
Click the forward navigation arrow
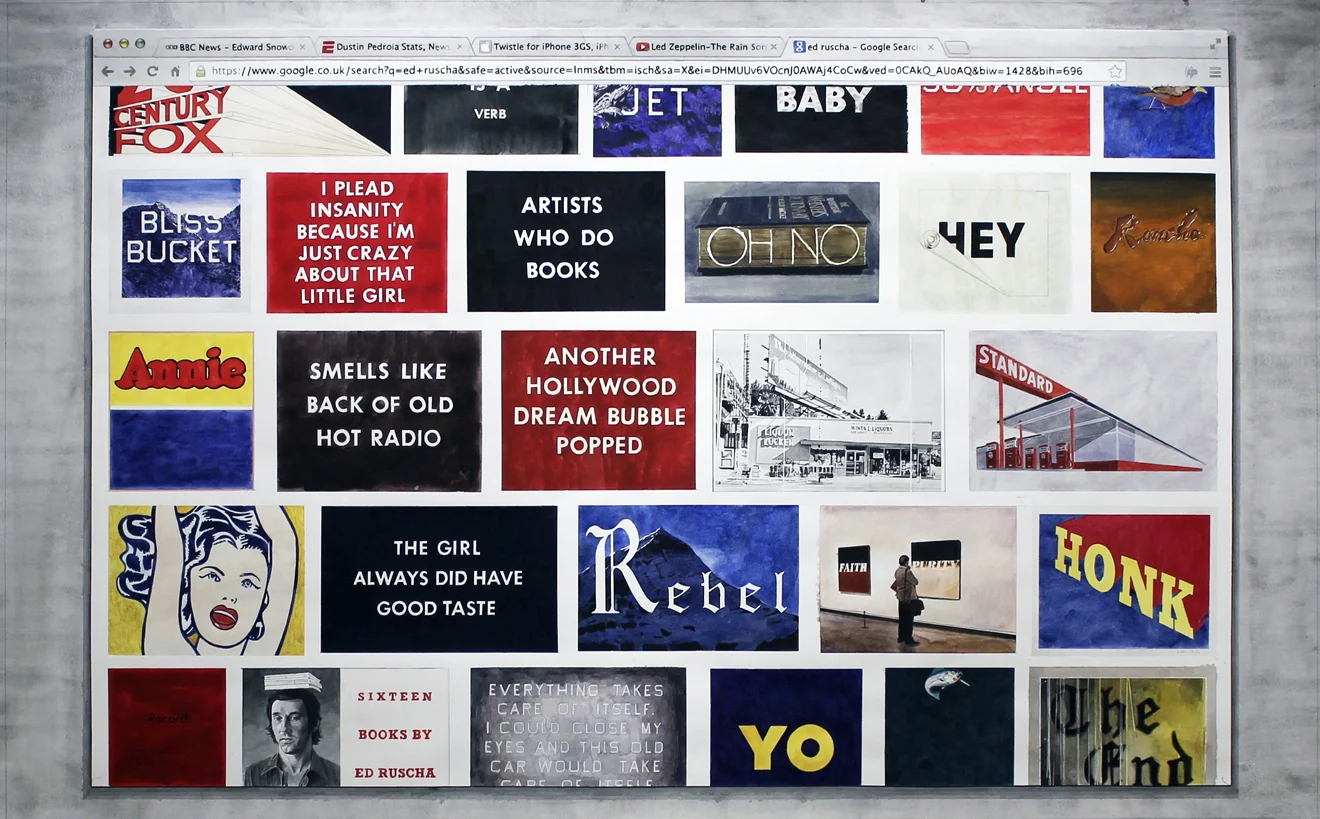130,71
